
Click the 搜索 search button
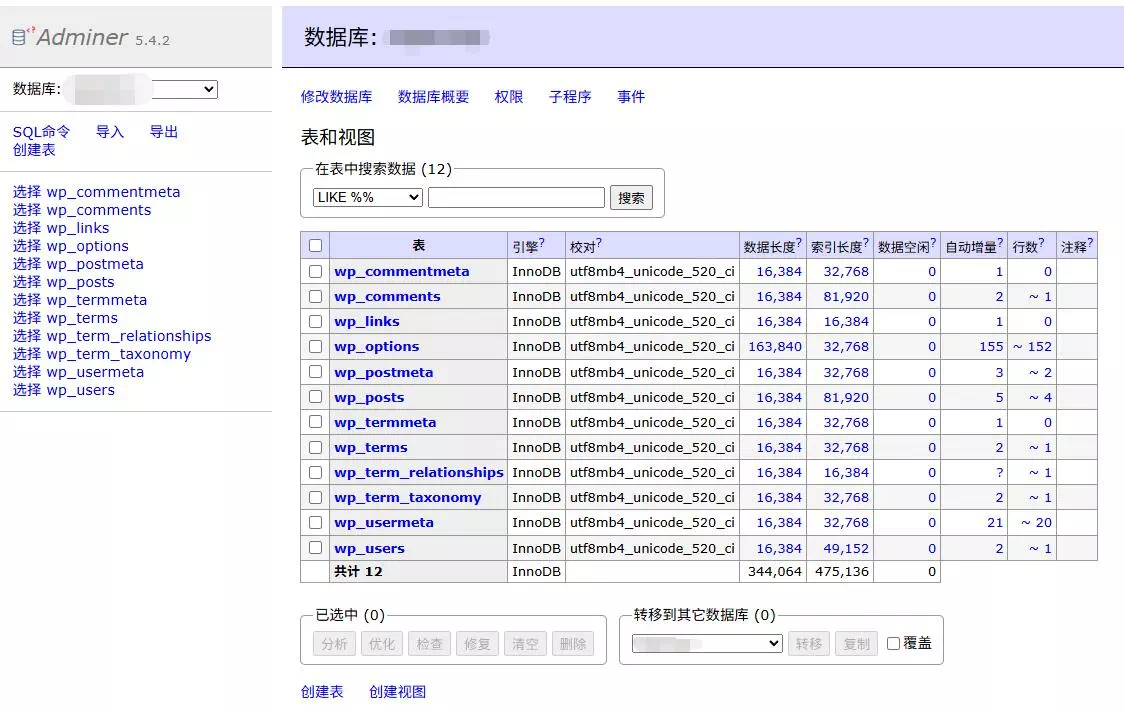point(631,197)
